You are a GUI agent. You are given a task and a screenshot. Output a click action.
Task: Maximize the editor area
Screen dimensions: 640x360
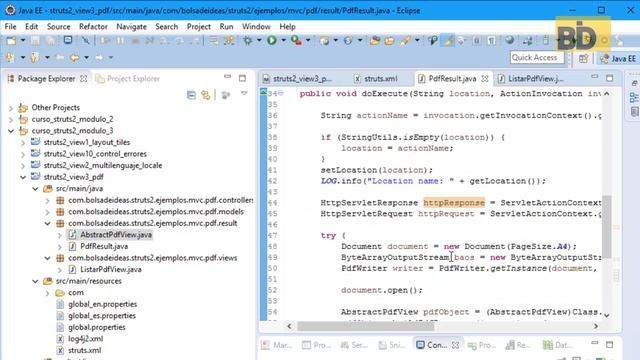609,78
